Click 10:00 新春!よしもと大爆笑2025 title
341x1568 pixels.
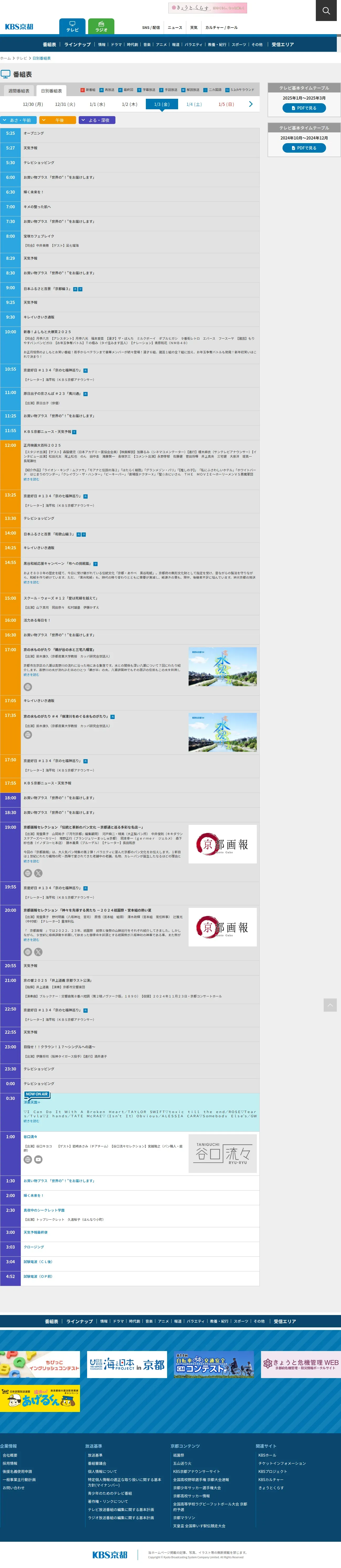pyautogui.click(x=47, y=332)
